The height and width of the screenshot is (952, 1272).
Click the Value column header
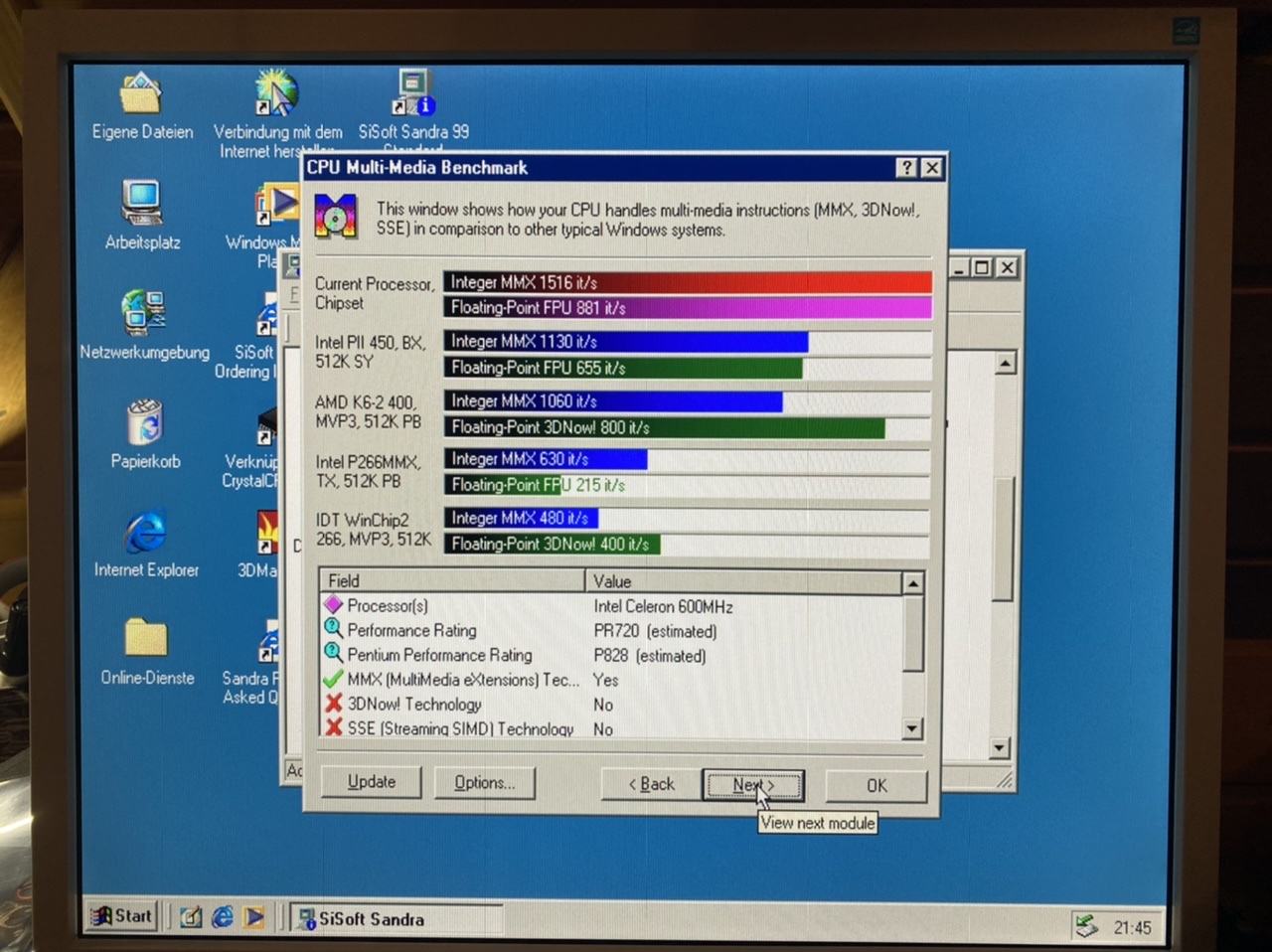coord(742,581)
